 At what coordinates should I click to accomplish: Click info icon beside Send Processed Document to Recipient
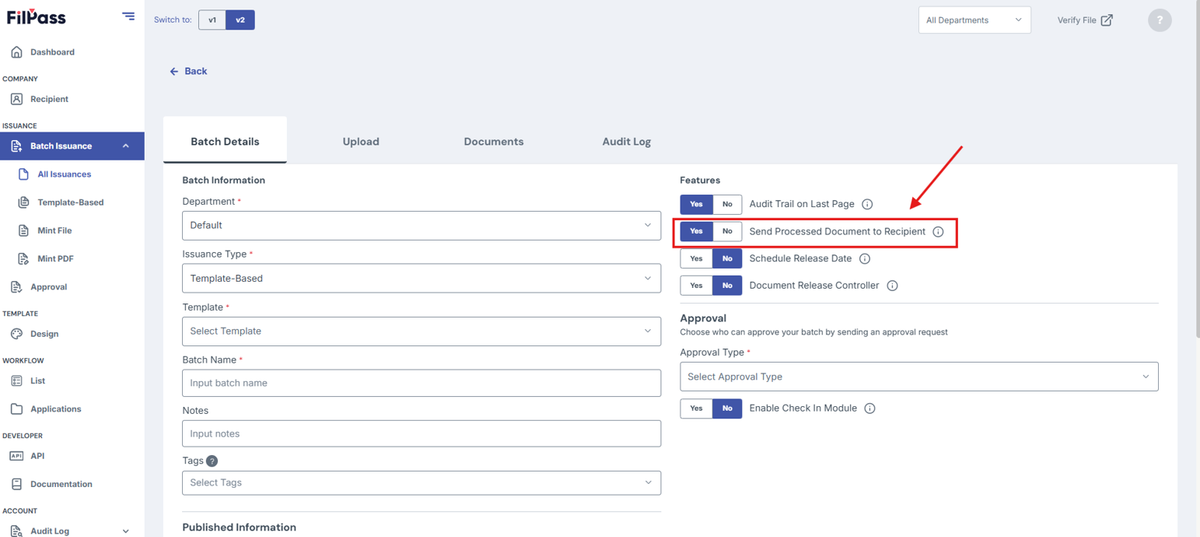938,231
